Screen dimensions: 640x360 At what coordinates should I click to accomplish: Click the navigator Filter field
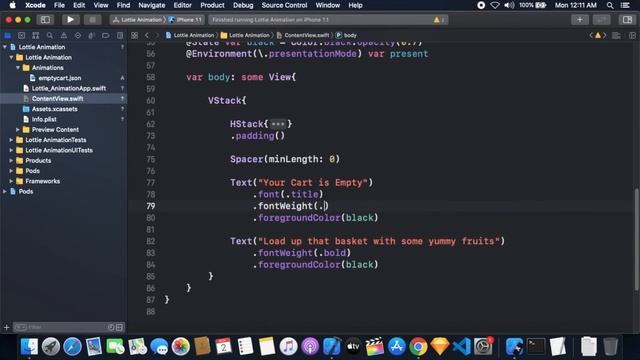coord(60,327)
